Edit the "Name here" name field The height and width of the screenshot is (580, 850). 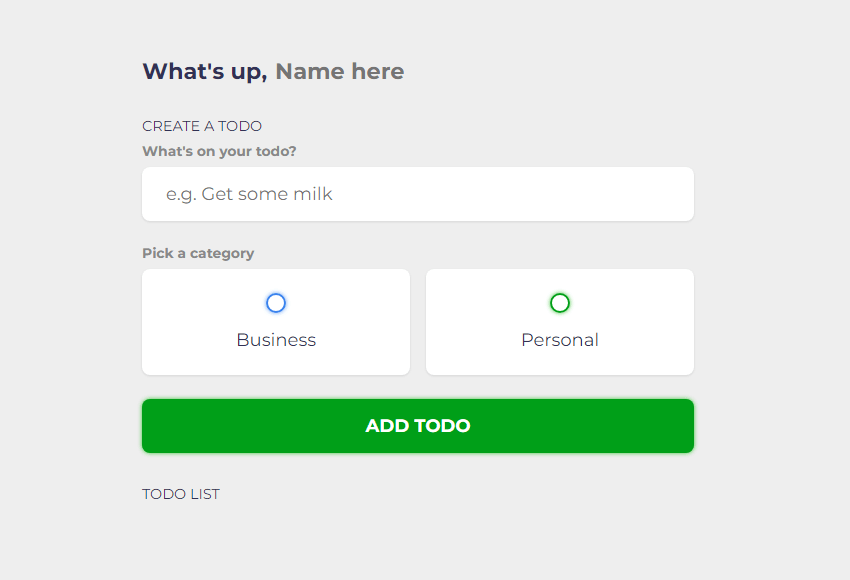tap(340, 72)
